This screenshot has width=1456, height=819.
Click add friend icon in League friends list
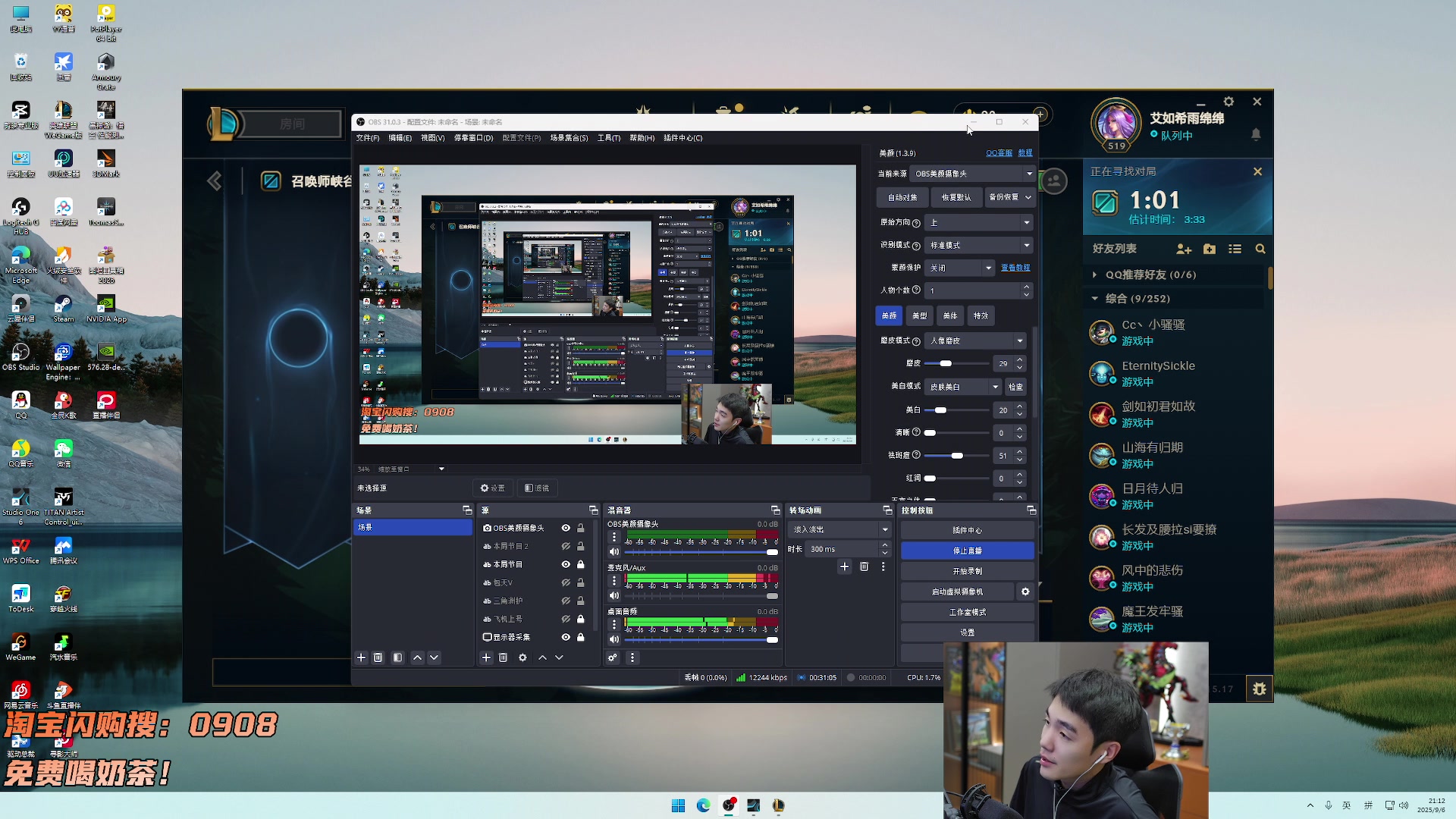pyautogui.click(x=1184, y=249)
